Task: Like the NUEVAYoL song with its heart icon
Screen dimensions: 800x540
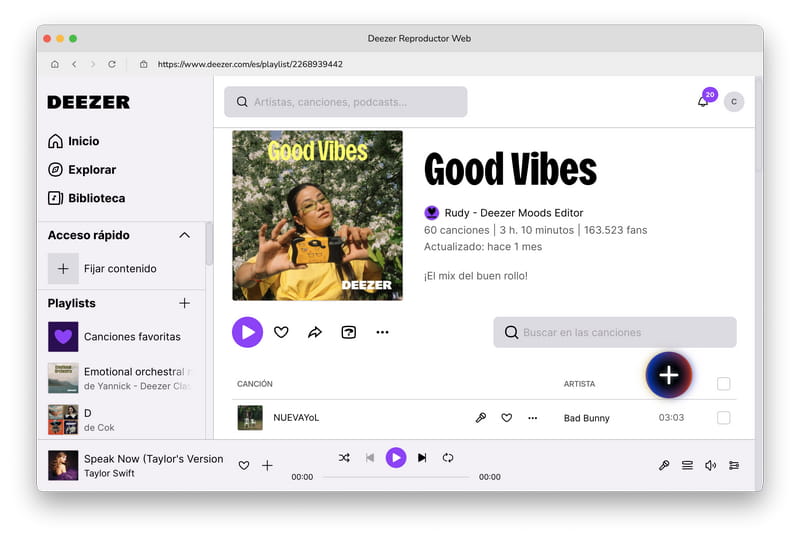Action: coord(507,418)
